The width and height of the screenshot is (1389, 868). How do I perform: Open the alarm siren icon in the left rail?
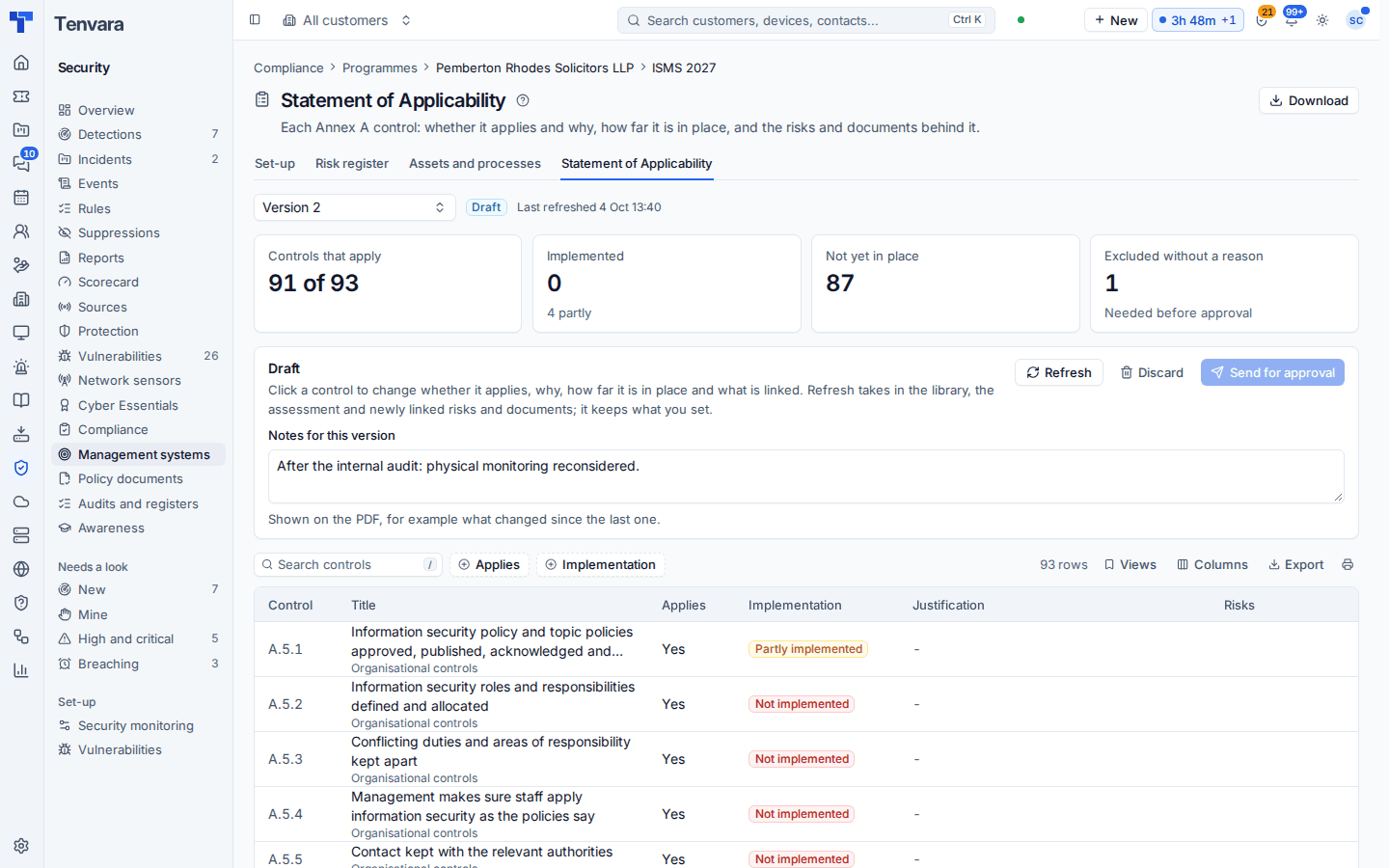(21, 366)
